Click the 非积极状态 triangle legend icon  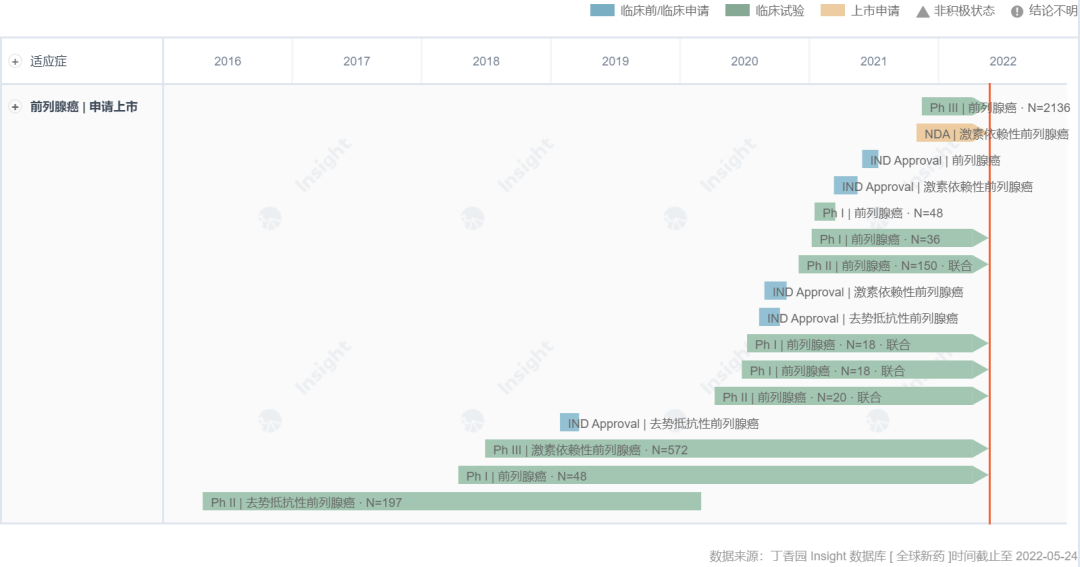[922, 11]
